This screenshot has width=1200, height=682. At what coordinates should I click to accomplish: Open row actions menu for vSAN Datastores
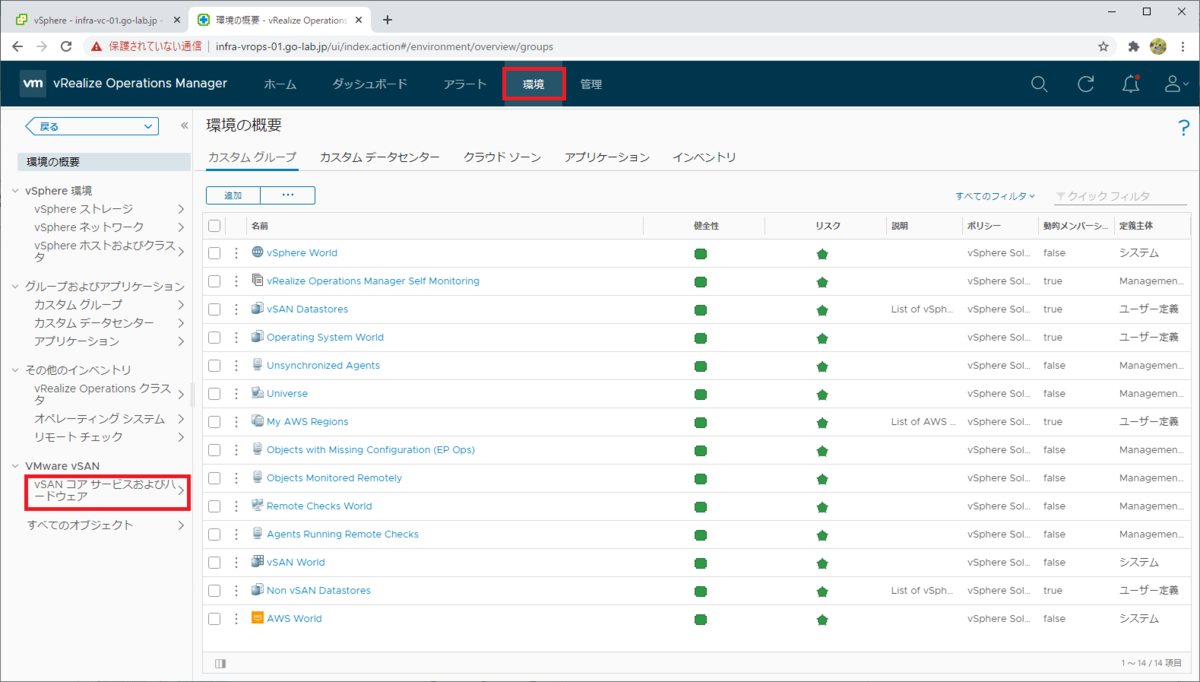click(237, 309)
